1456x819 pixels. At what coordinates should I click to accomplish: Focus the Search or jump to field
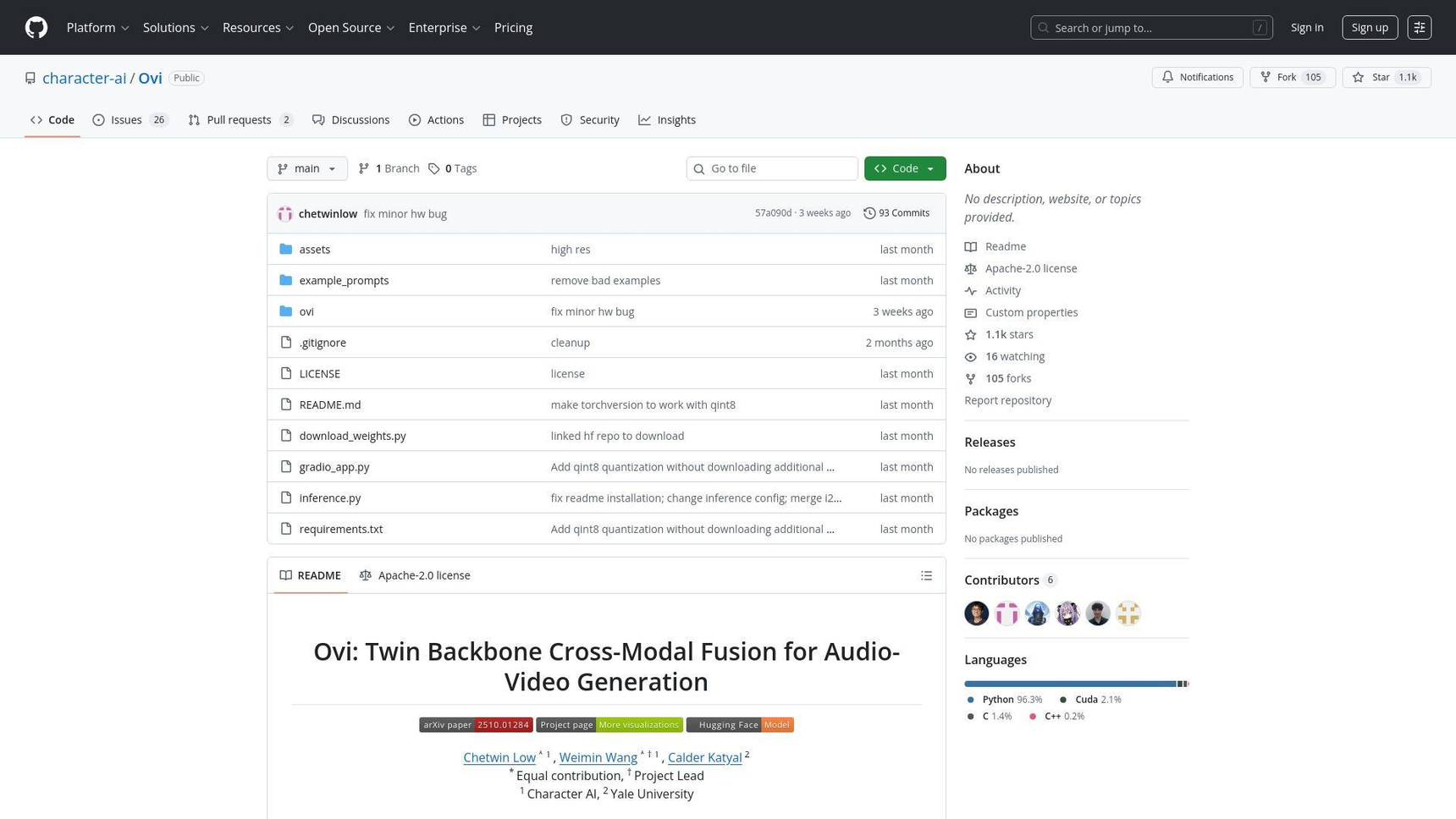pyautogui.click(x=1151, y=28)
